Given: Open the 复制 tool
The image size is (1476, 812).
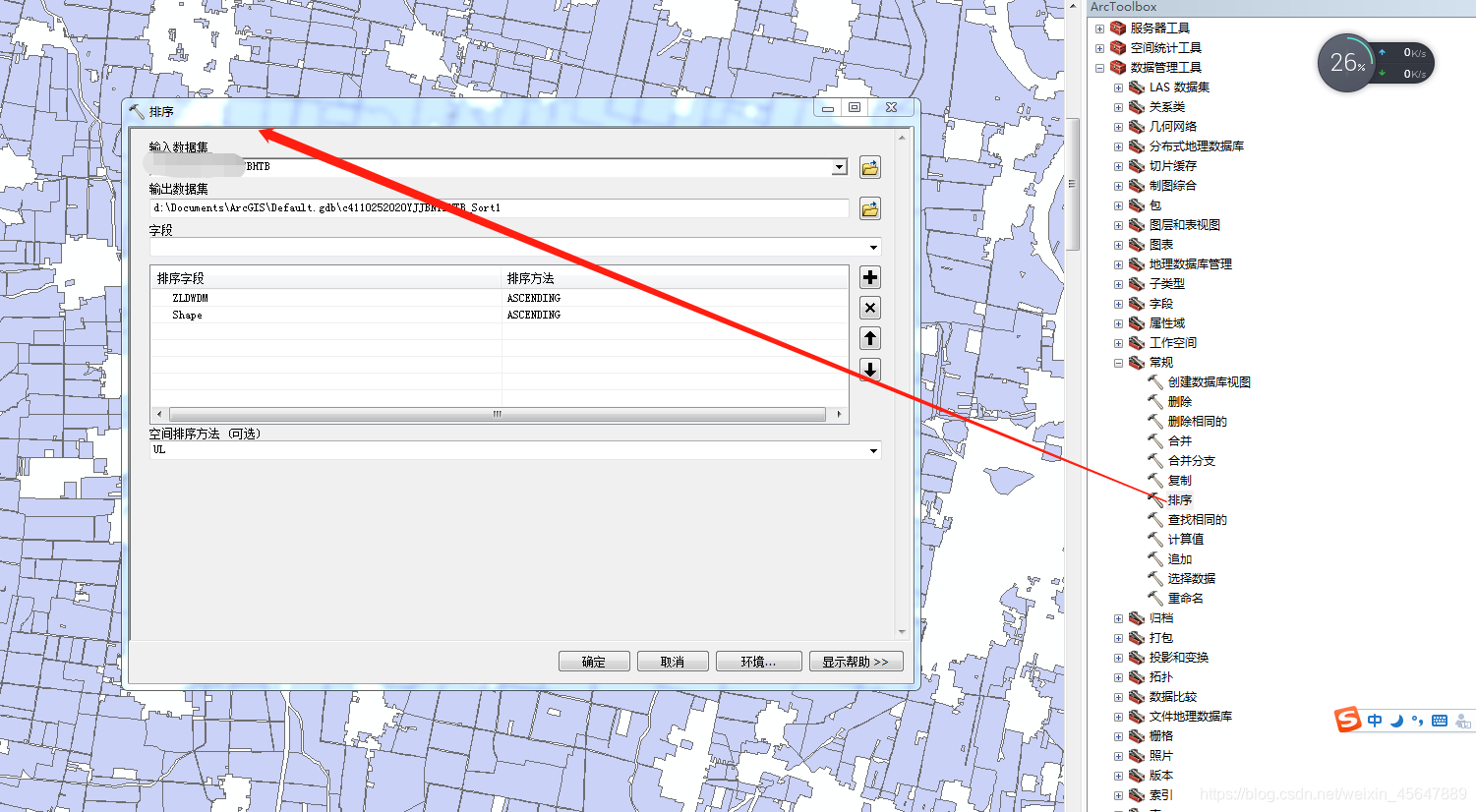Looking at the screenshot, I should click(1179, 481).
